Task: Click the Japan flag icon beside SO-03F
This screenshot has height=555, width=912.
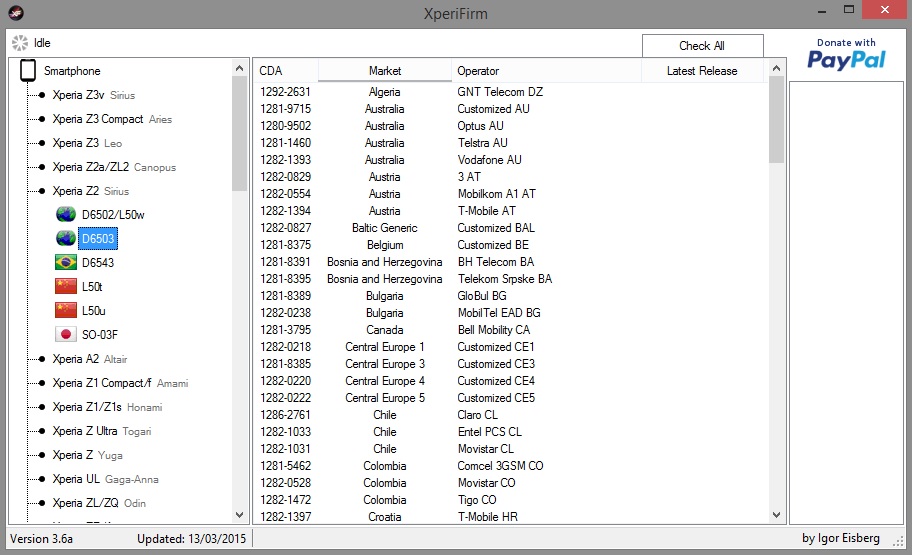Action: tap(66, 334)
